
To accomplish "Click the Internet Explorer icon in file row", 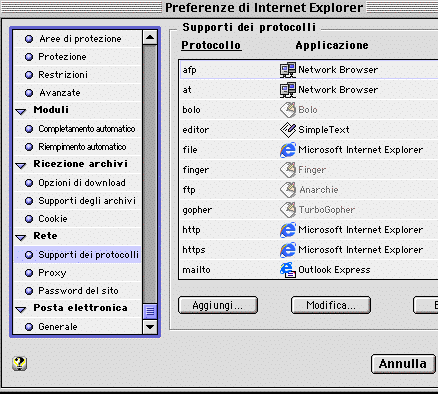I will (288, 150).
